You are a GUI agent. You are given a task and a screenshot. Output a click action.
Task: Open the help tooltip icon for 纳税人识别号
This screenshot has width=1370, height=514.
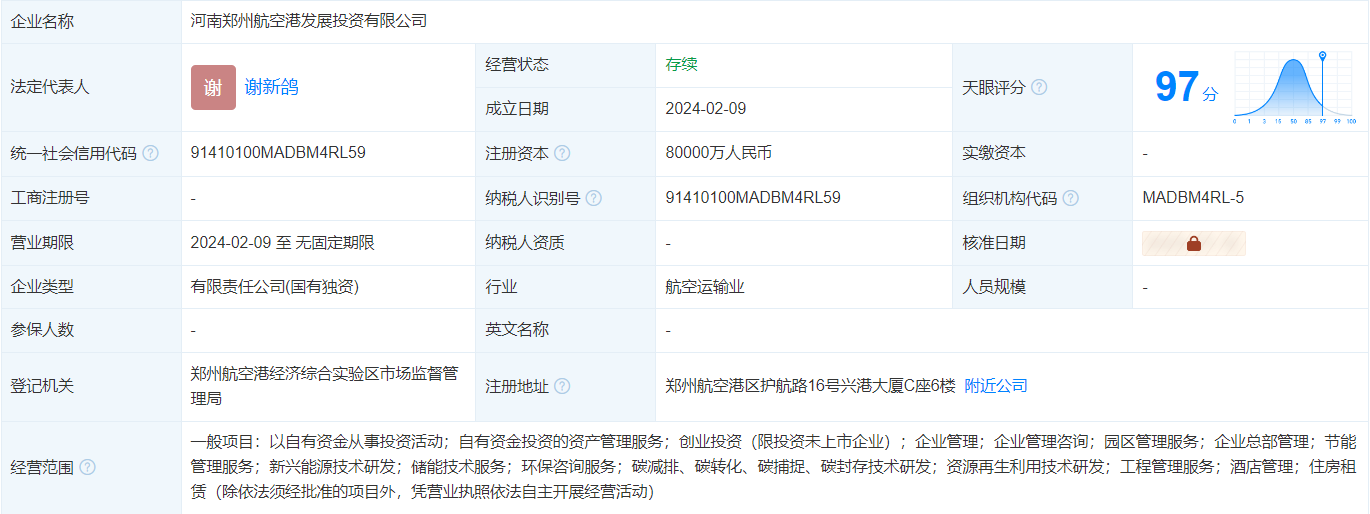594,198
